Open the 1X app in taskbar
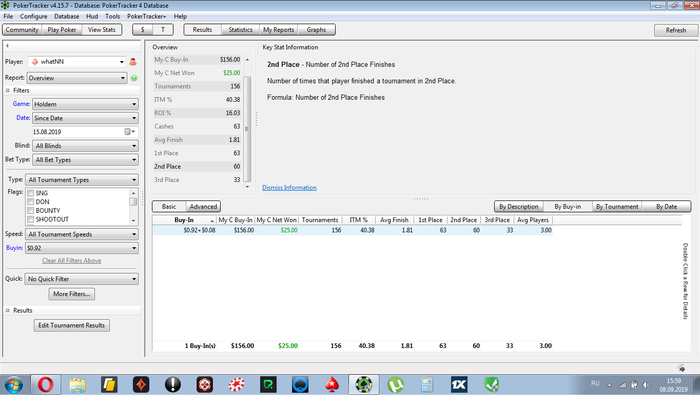 click(459, 385)
